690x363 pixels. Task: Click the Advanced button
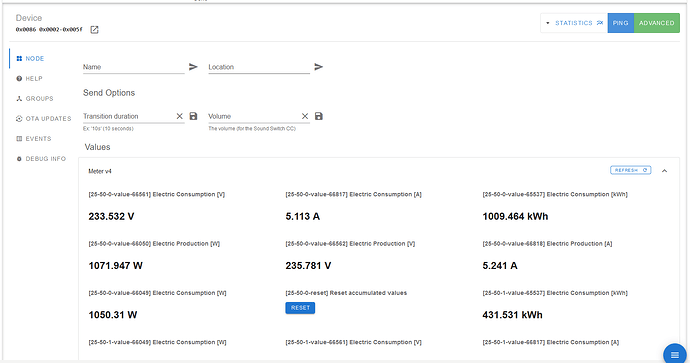657,23
